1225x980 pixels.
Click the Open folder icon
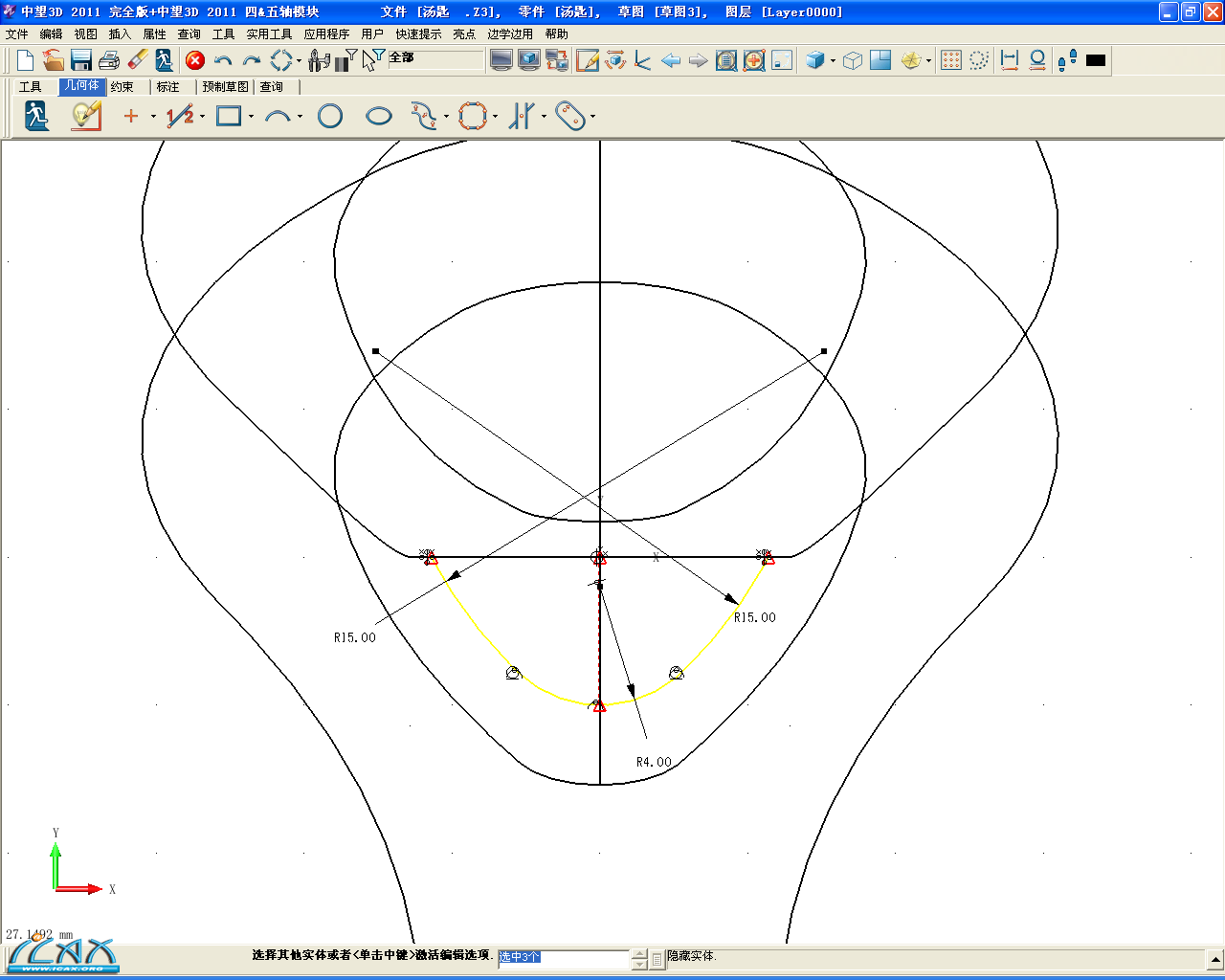[54, 60]
